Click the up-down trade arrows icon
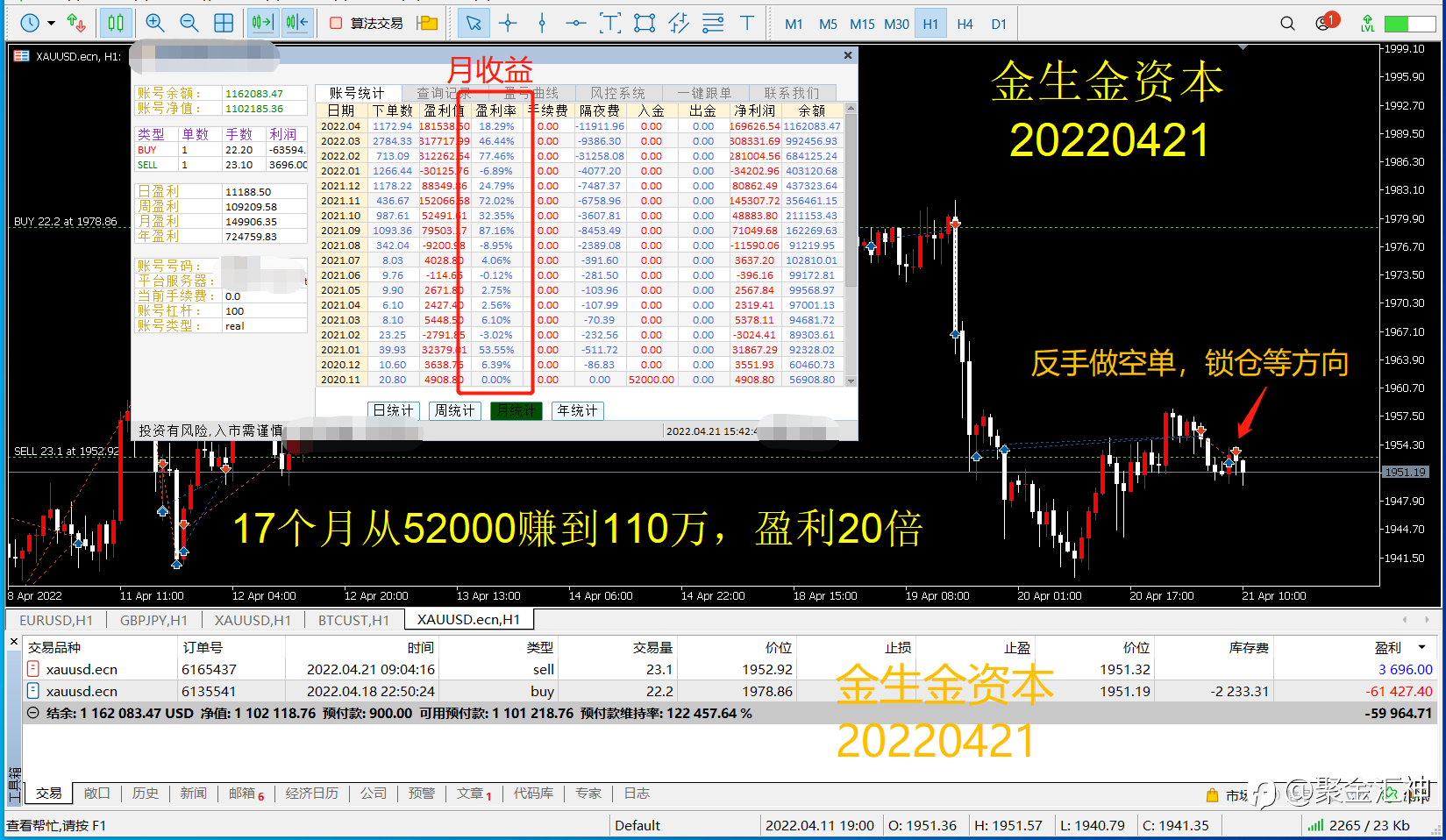 click(x=76, y=24)
